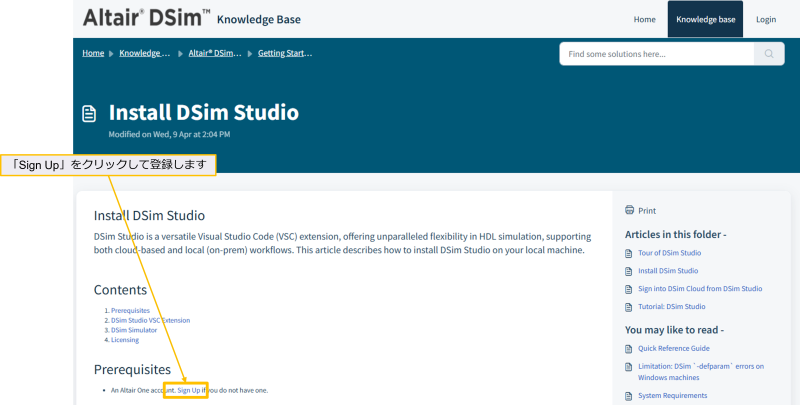800x405 pixels.
Task: Open the System Requirements article
Action: tap(672, 395)
